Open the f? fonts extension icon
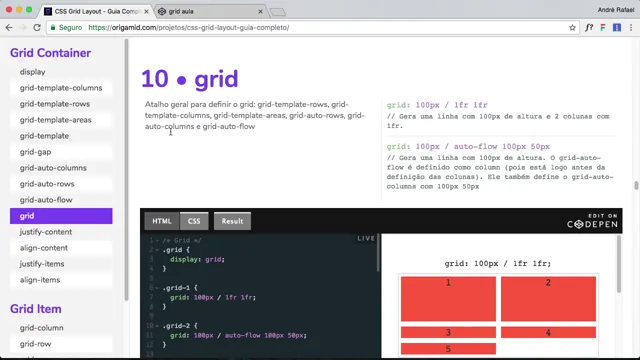Viewport: 640px width, 360px height. [x=589, y=28]
